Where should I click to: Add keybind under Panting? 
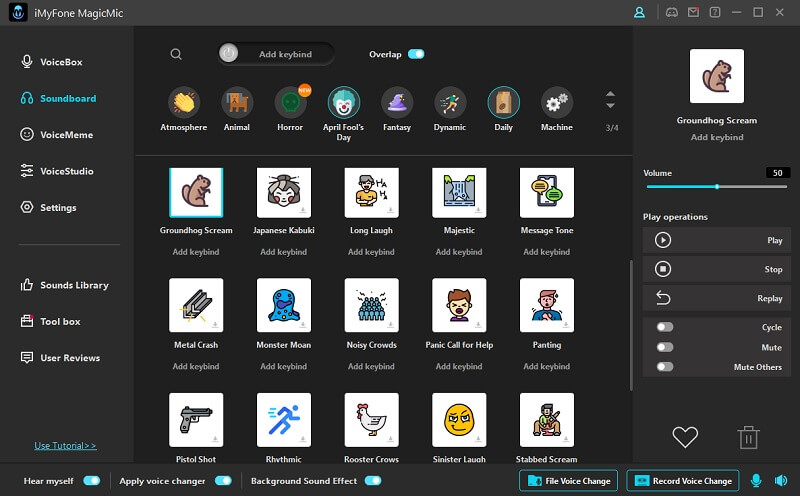point(547,366)
